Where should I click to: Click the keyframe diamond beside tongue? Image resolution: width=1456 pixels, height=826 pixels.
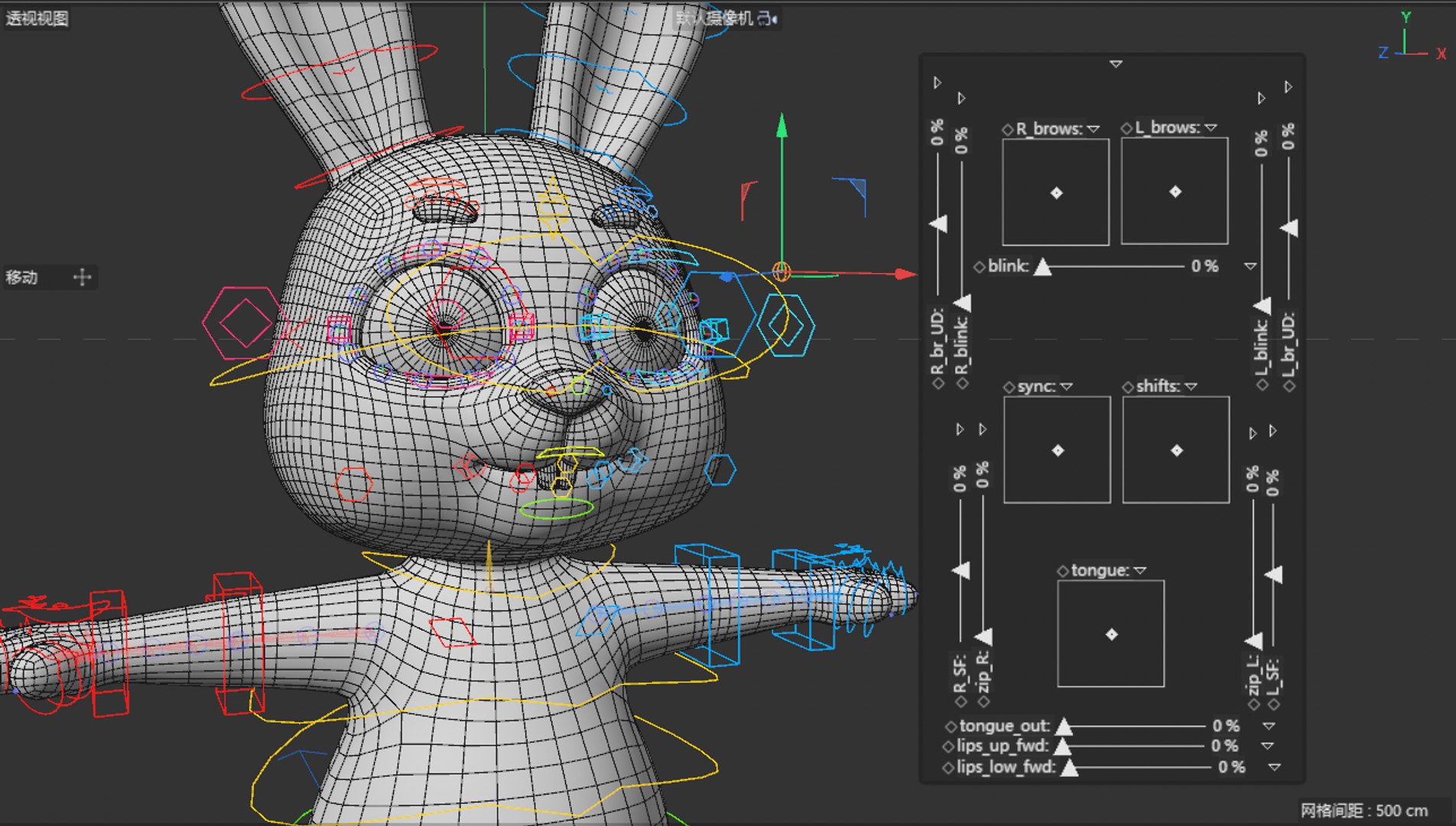[1063, 571]
